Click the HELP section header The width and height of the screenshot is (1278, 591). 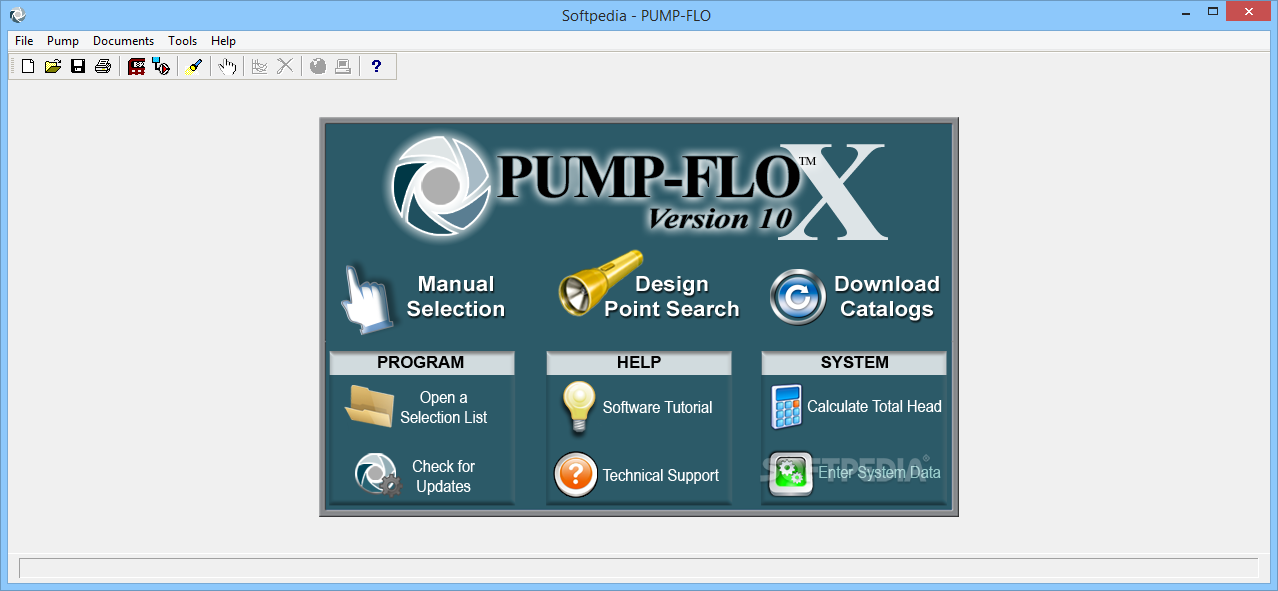coord(639,363)
